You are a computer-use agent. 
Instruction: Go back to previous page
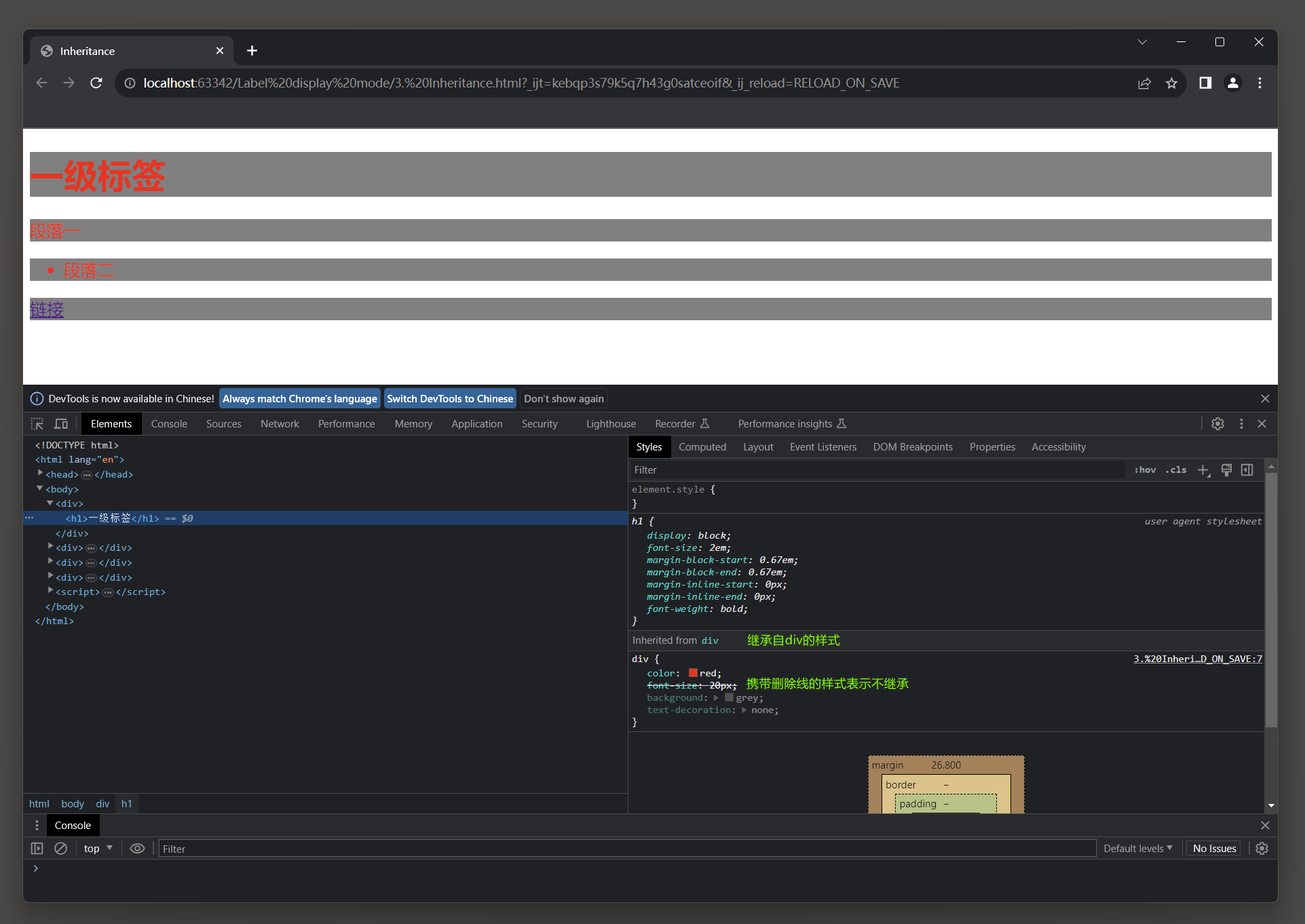[42, 83]
